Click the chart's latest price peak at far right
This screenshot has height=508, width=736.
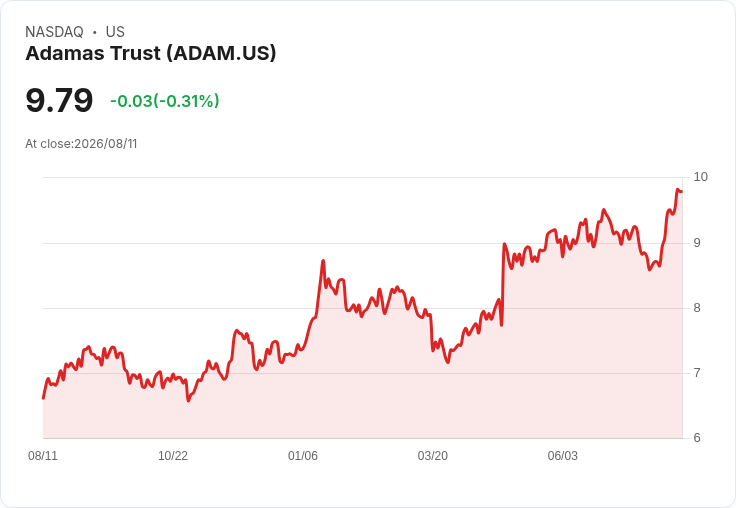tap(678, 189)
